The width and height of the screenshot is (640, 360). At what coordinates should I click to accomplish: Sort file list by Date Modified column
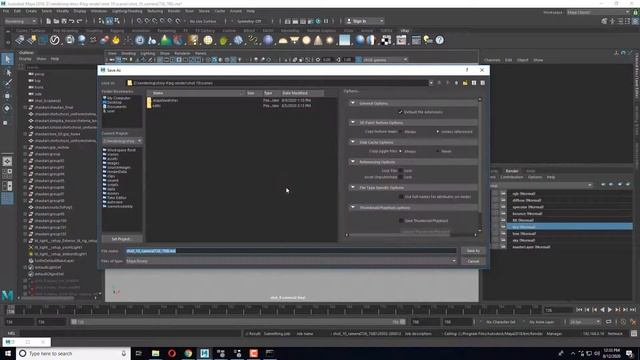click(302, 93)
